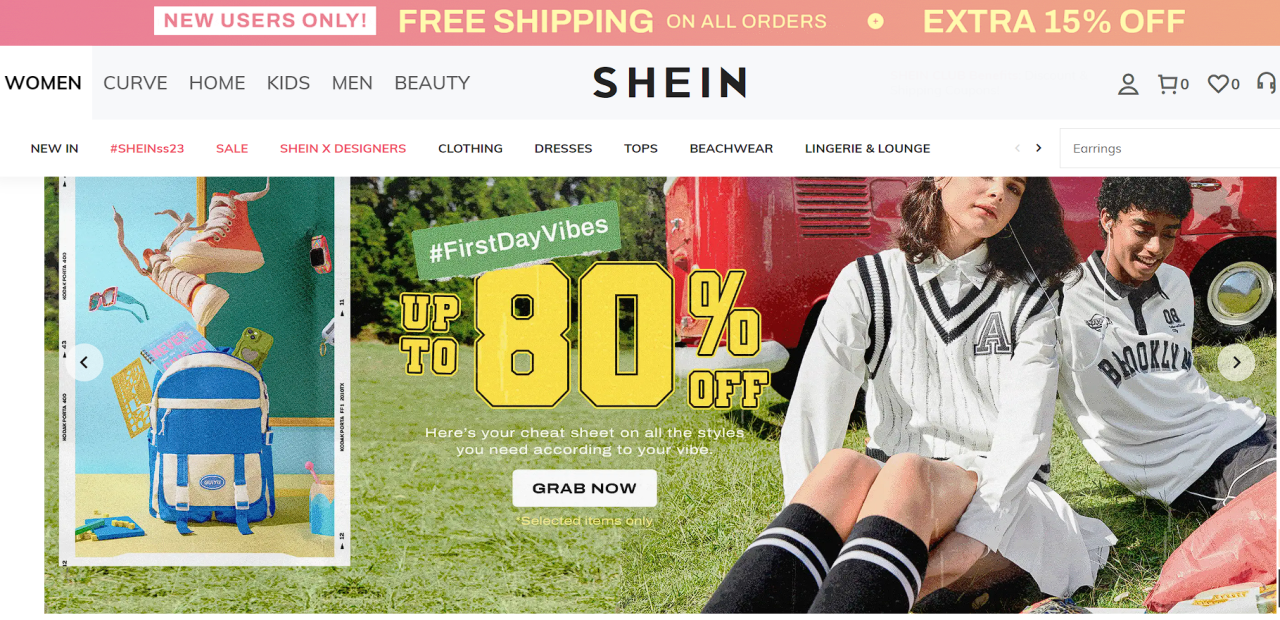The image size is (1280, 620).
Task: Move category nav back with left chevron
Action: tap(1017, 148)
